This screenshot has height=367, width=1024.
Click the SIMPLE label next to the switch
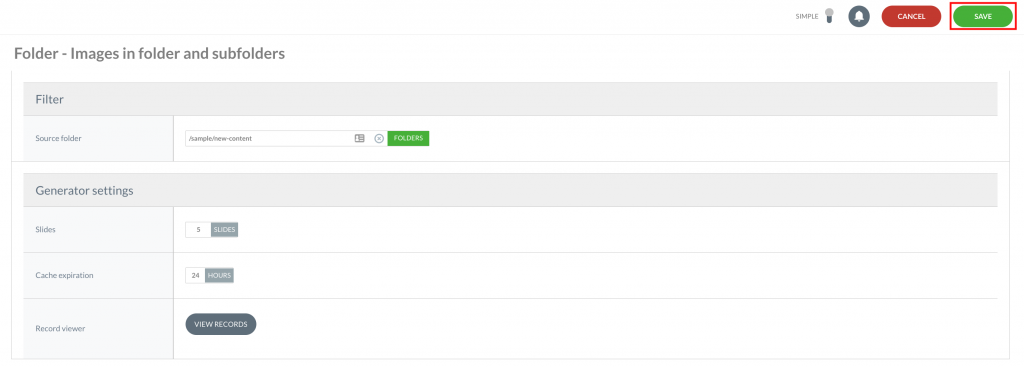807,16
